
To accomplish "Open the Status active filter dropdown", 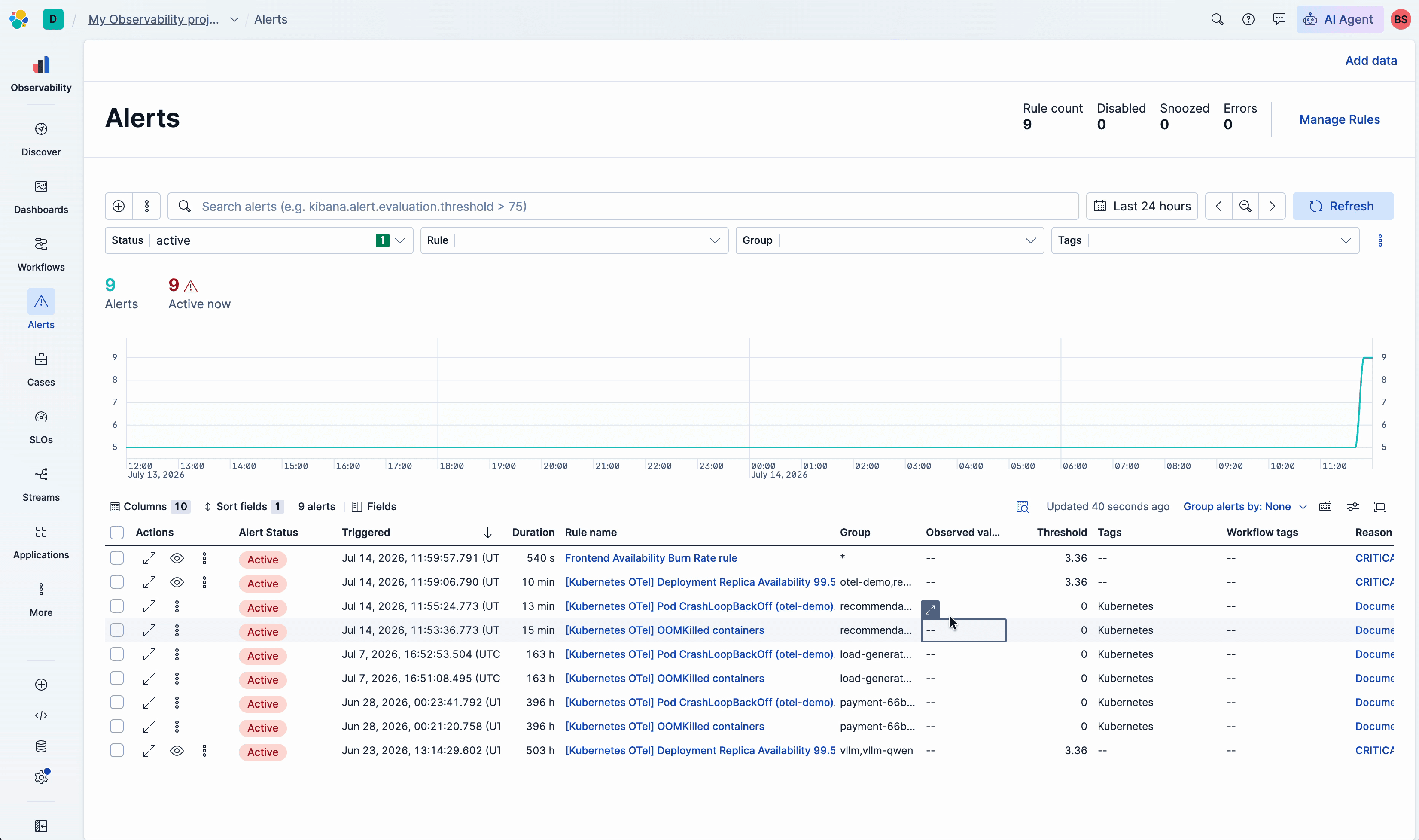I will point(259,240).
